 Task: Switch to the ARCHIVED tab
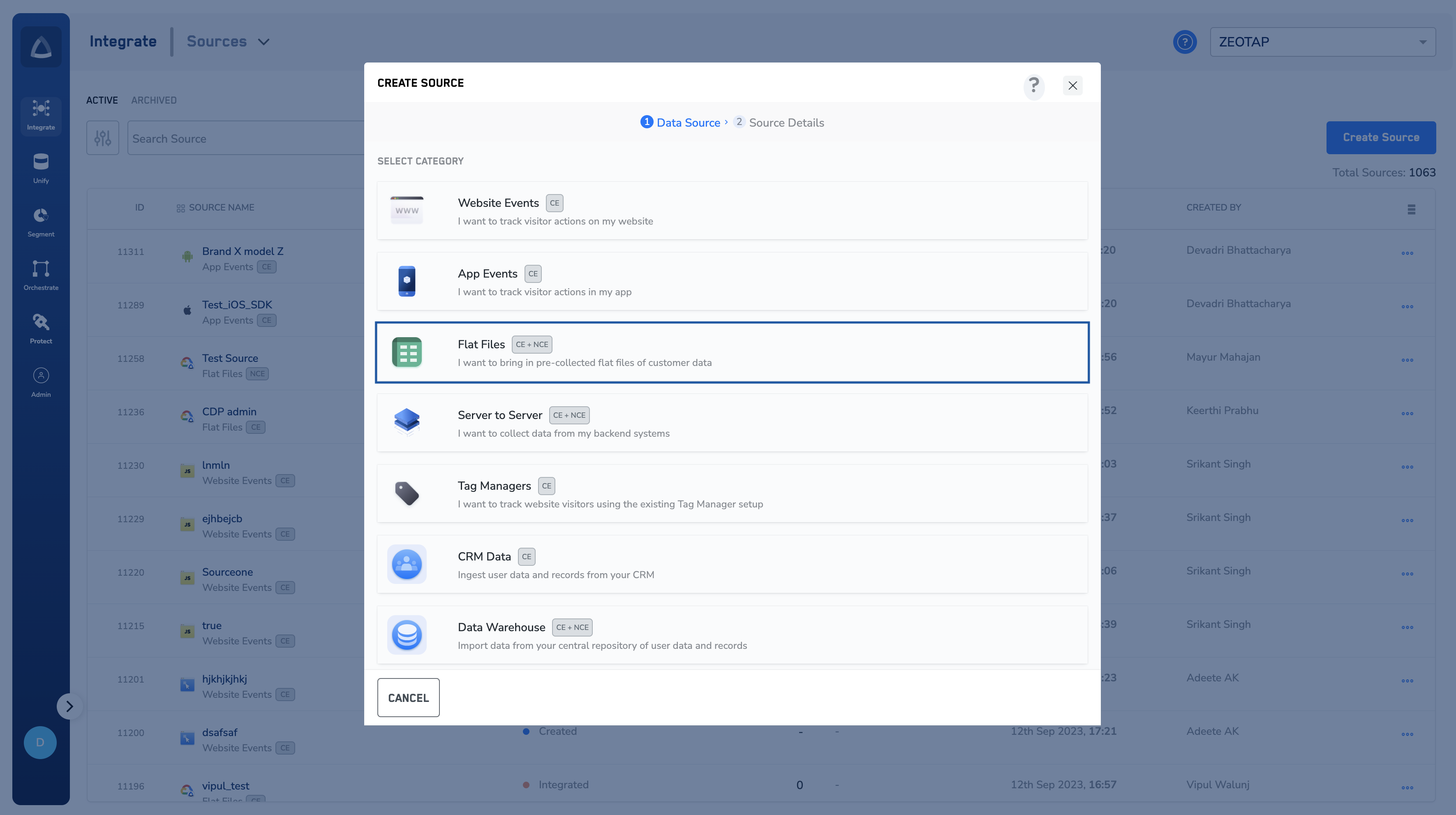(154, 100)
